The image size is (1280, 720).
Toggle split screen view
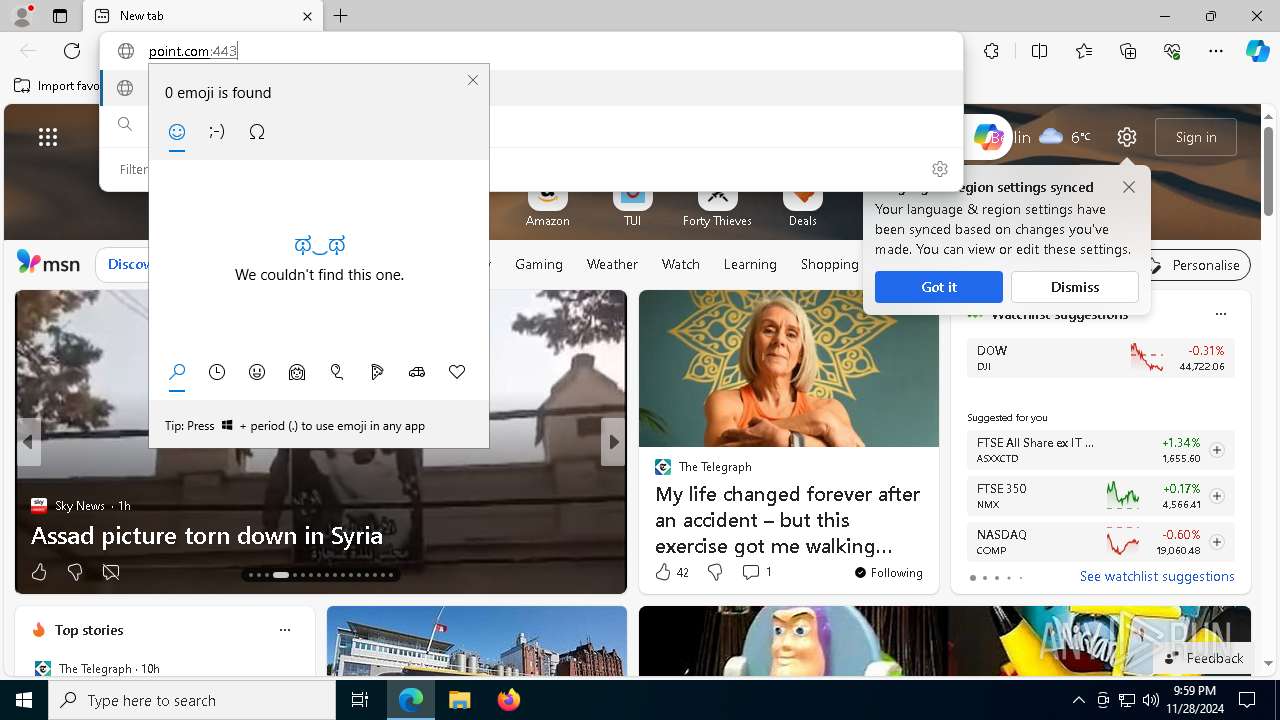point(1039,51)
